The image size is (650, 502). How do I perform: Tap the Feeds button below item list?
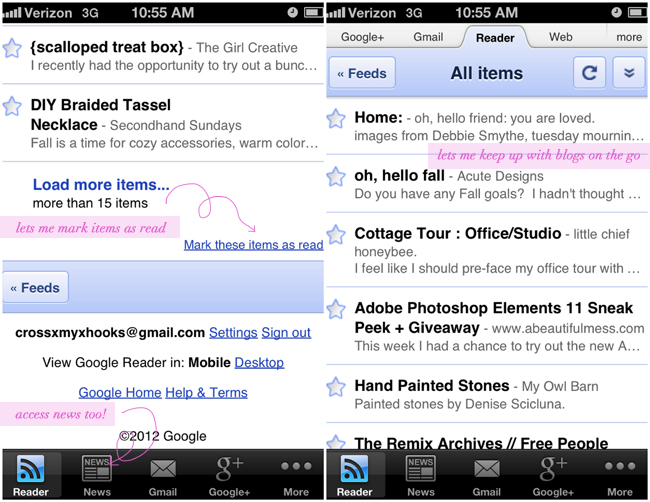coord(35,287)
